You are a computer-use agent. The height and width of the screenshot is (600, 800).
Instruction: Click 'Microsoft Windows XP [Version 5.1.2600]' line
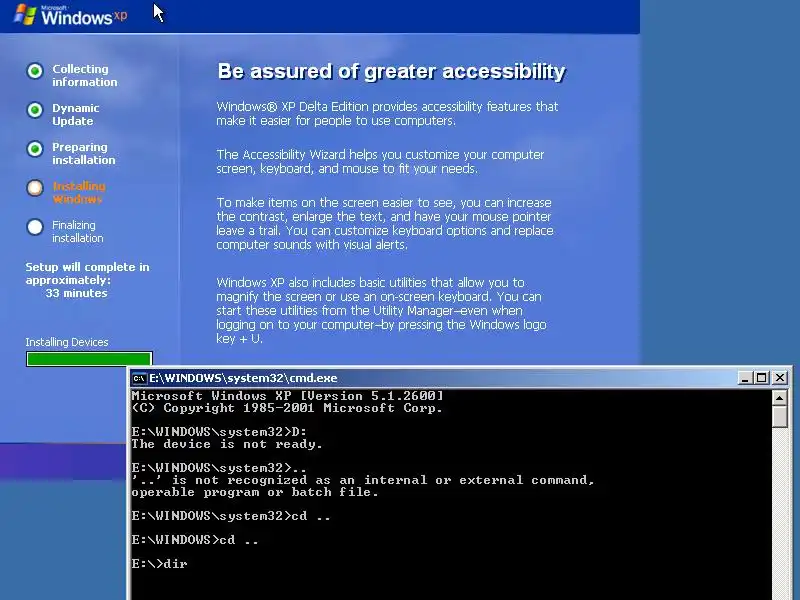tap(287, 395)
